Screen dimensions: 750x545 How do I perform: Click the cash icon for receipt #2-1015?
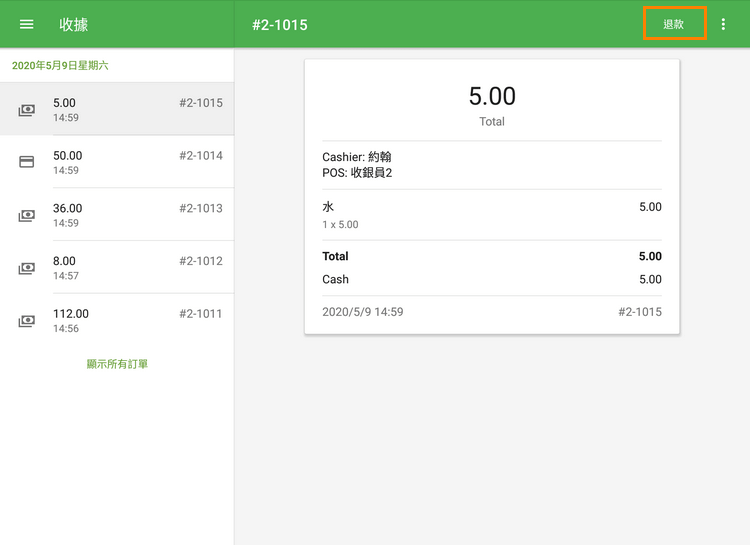coord(27,110)
